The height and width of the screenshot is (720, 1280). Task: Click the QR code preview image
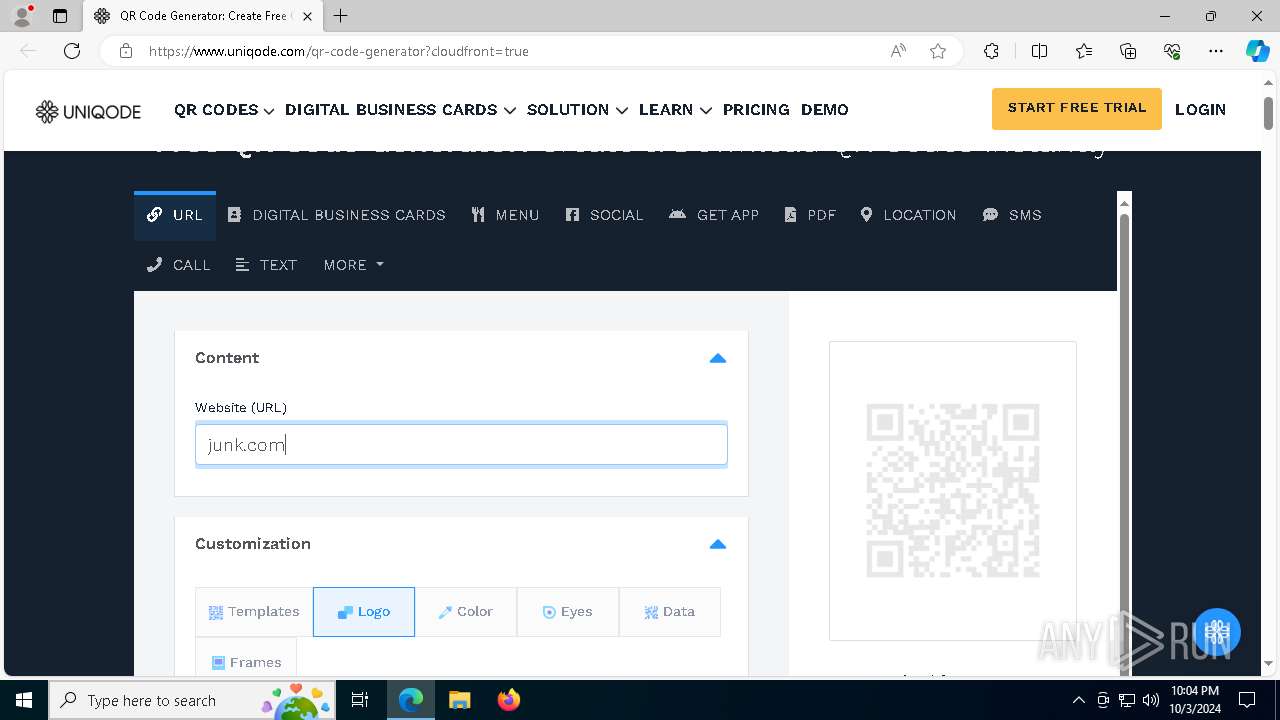tap(953, 490)
